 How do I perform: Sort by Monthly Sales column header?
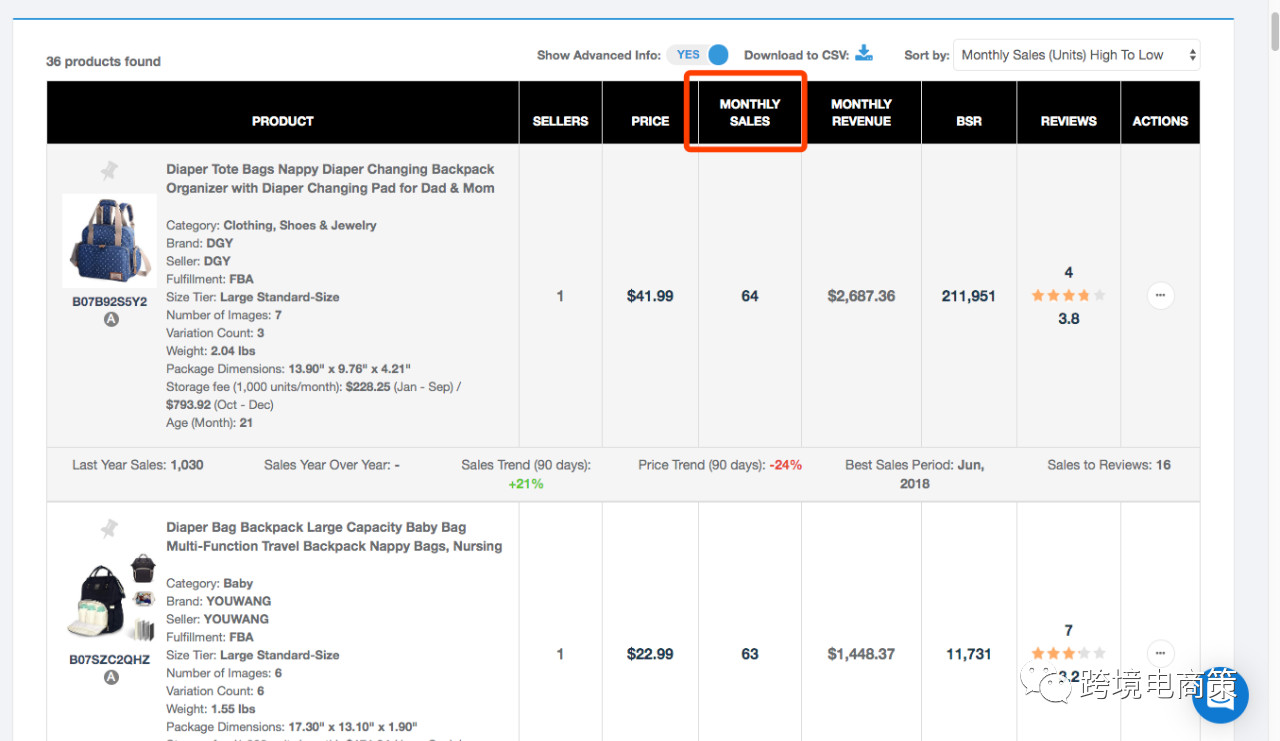[x=749, y=112]
